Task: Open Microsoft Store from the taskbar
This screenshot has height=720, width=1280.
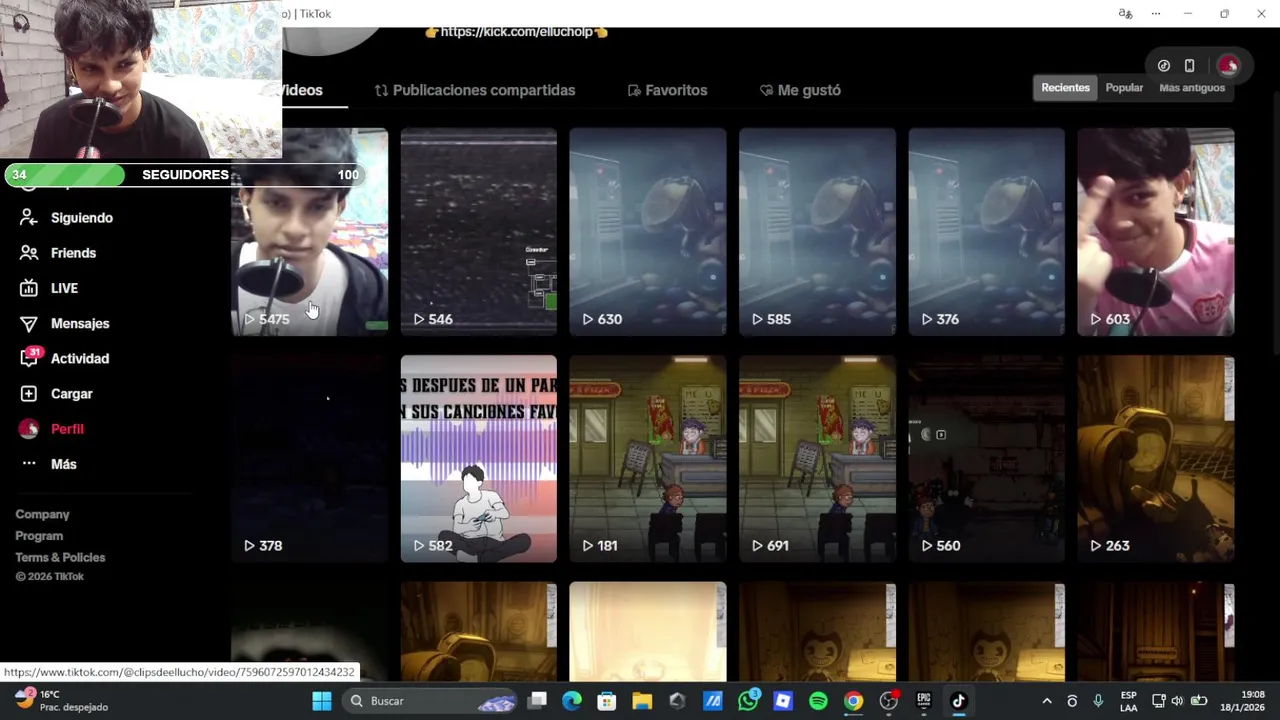Action: tap(607, 701)
